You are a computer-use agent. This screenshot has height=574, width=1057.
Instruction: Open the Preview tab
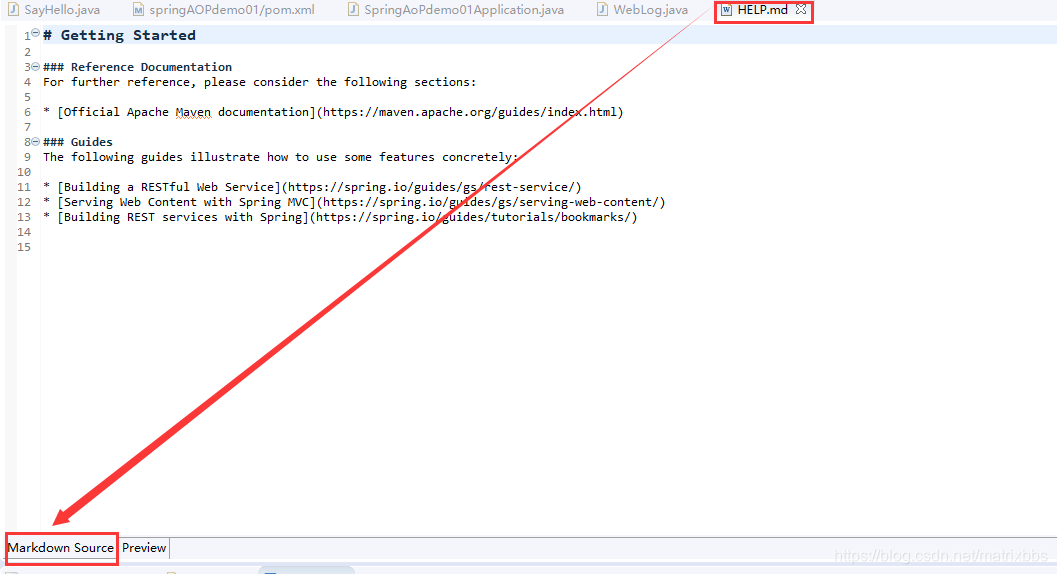[x=144, y=548]
